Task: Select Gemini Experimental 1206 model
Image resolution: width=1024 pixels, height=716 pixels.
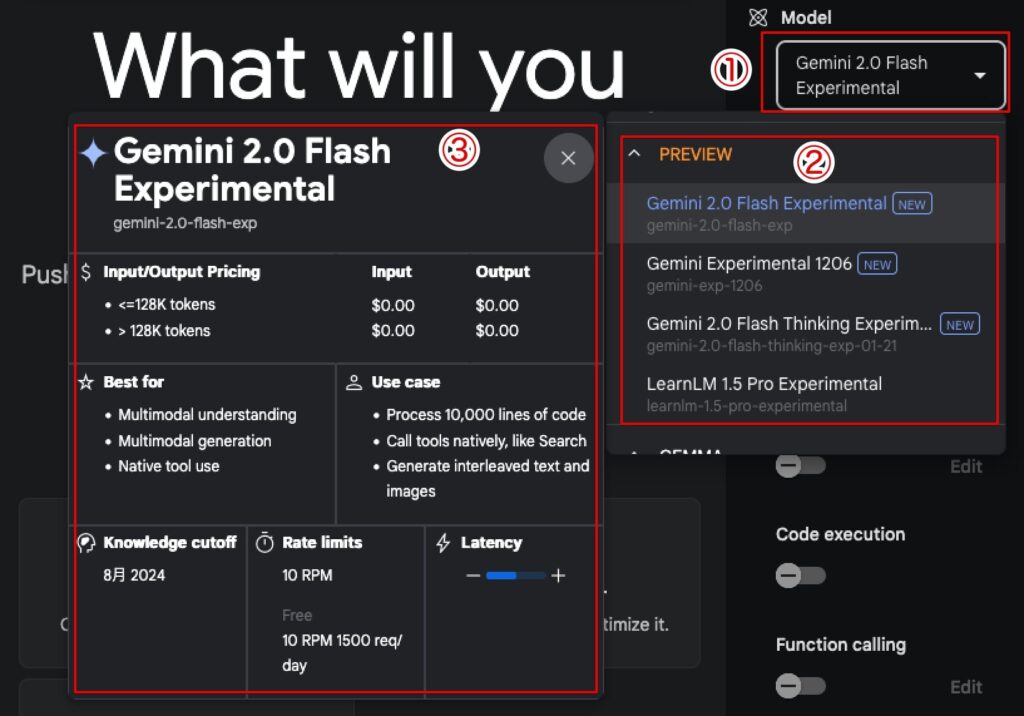Action: pyautogui.click(x=805, y=273)
